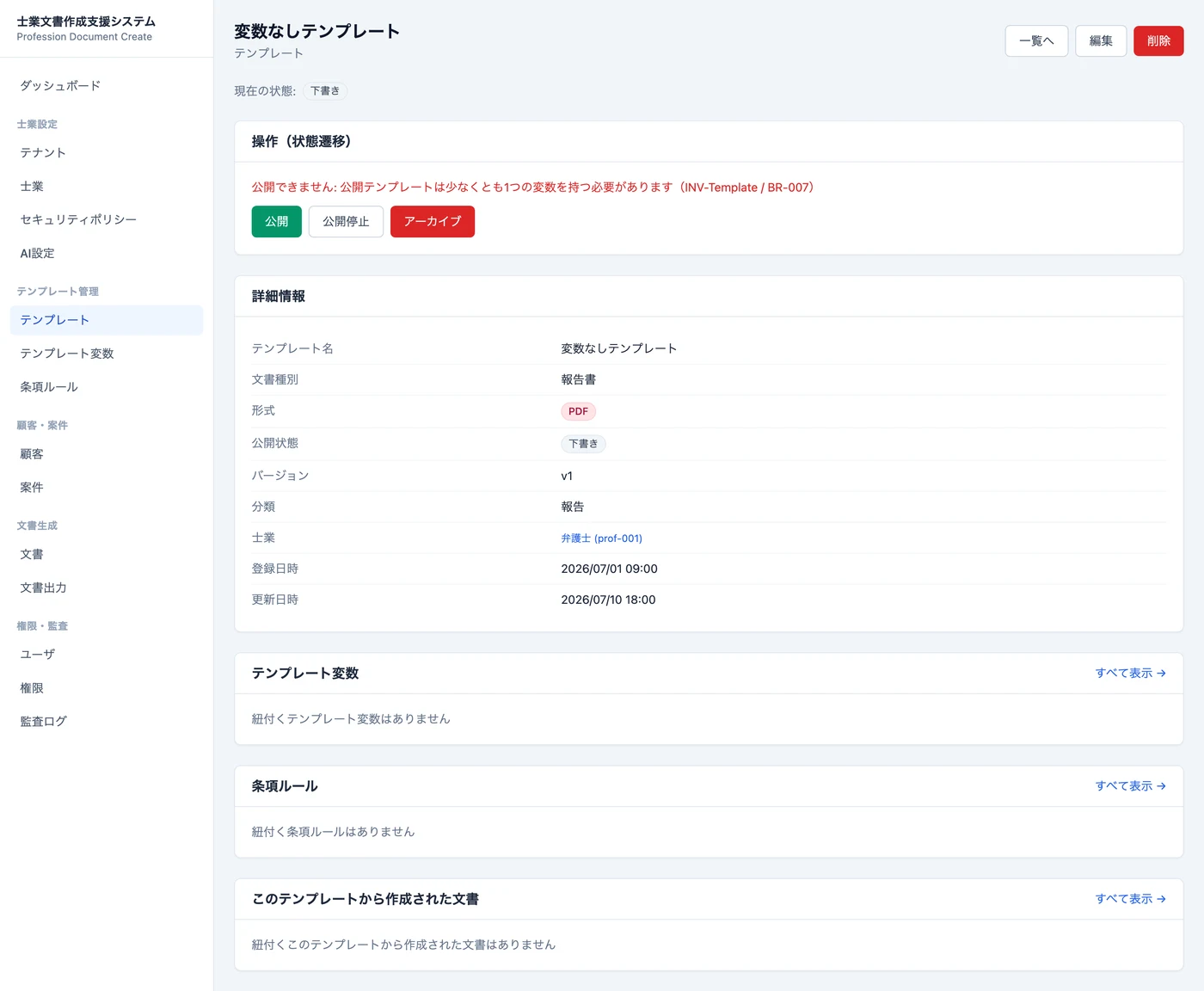1204x991 pixels.
Task: Click すべて表示 in 条項ルール section
Action: (1131, 786)
